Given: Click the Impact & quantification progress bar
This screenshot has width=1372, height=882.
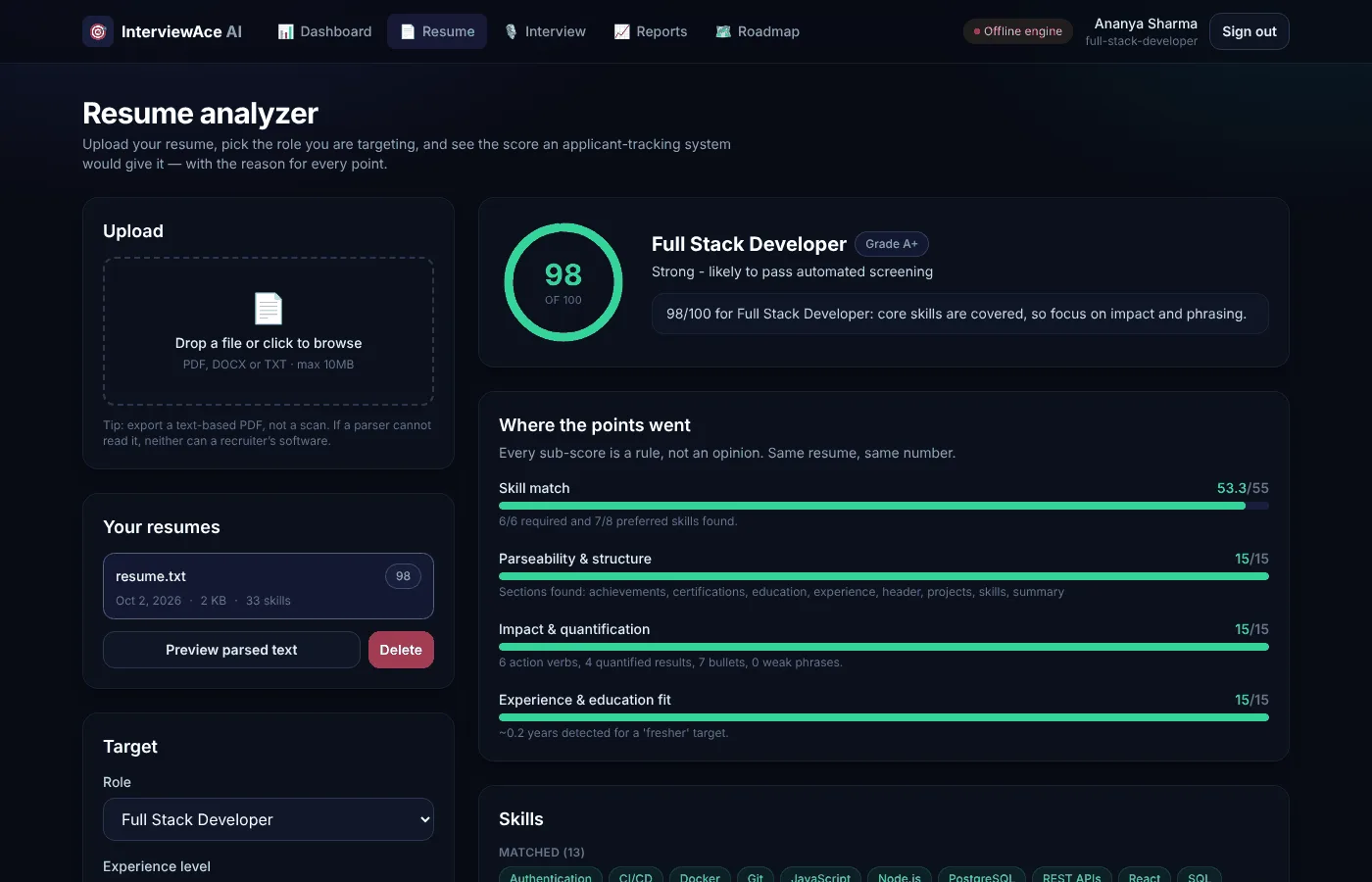Looking at the screenshot, I should pos(884,647).
